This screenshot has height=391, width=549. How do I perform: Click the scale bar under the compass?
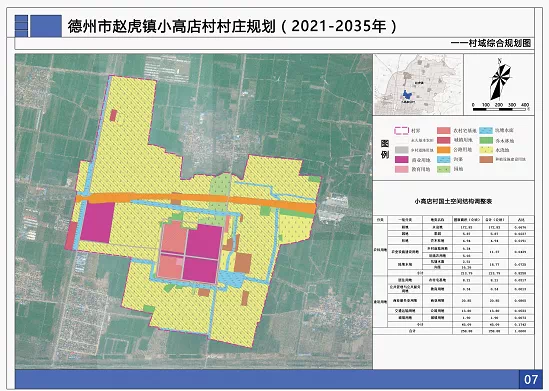(x=499, y=109)
